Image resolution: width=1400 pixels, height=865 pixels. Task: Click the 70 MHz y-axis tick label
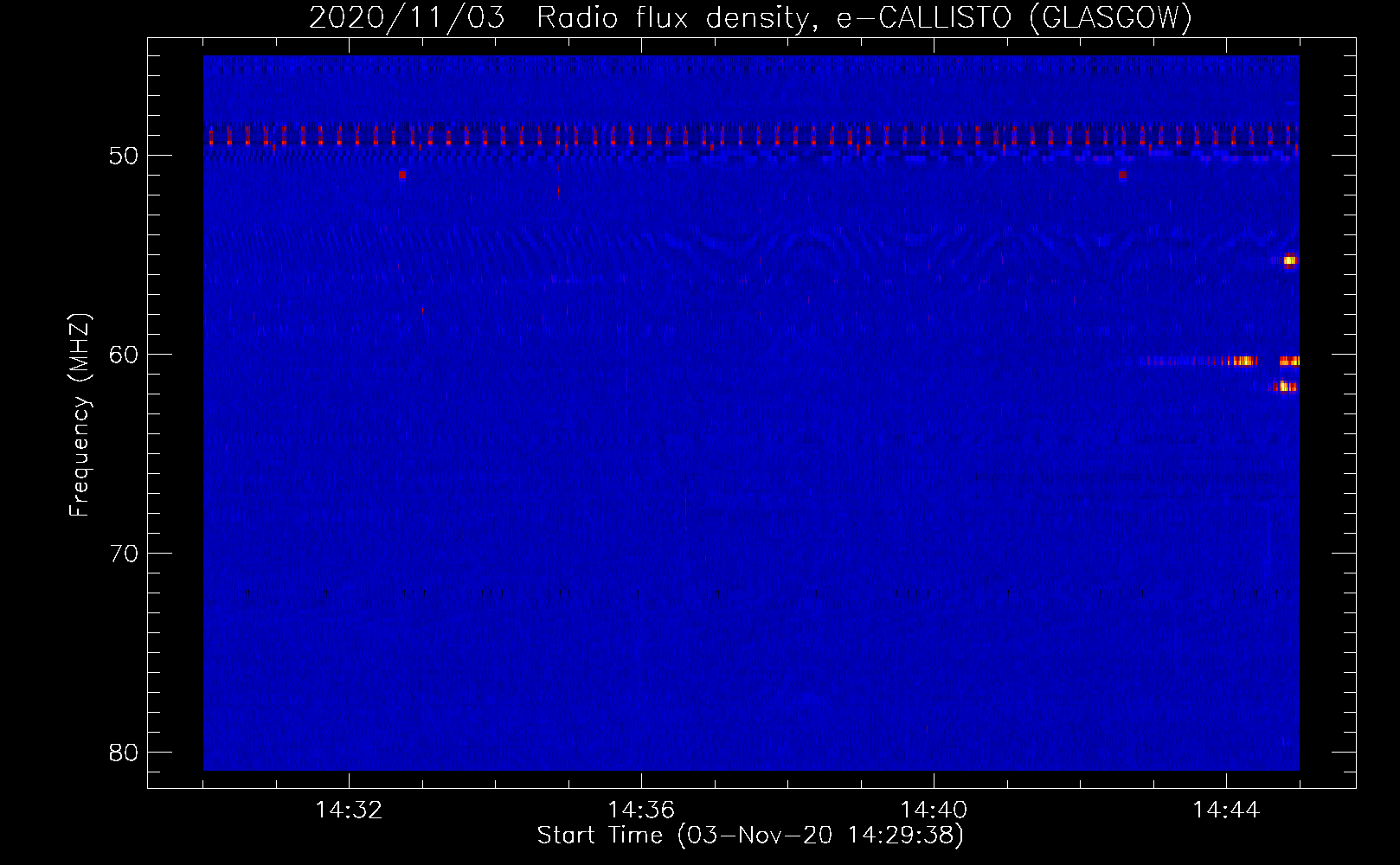point(124,554)
